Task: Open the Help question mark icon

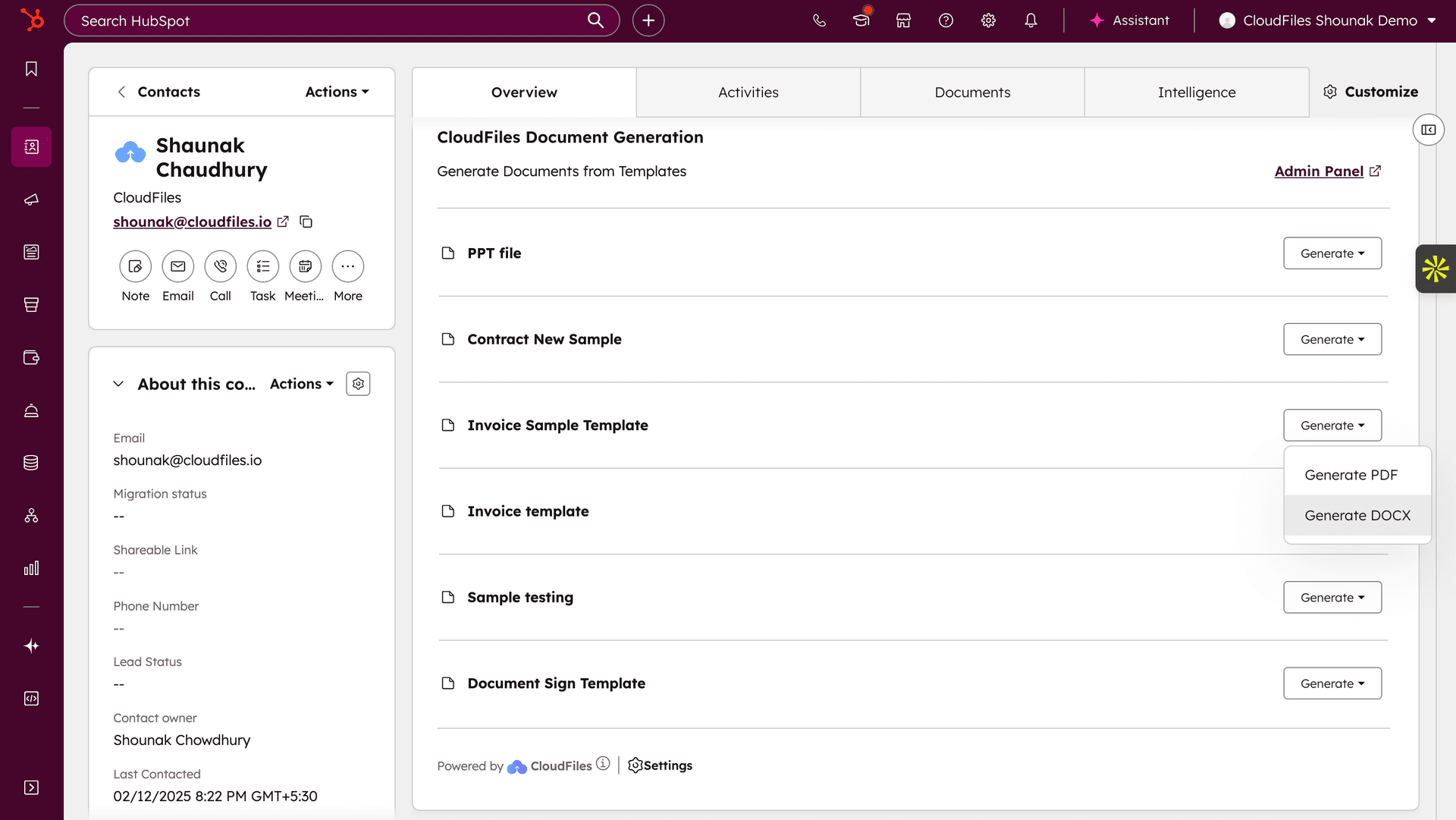Action: tap(946, 20)
